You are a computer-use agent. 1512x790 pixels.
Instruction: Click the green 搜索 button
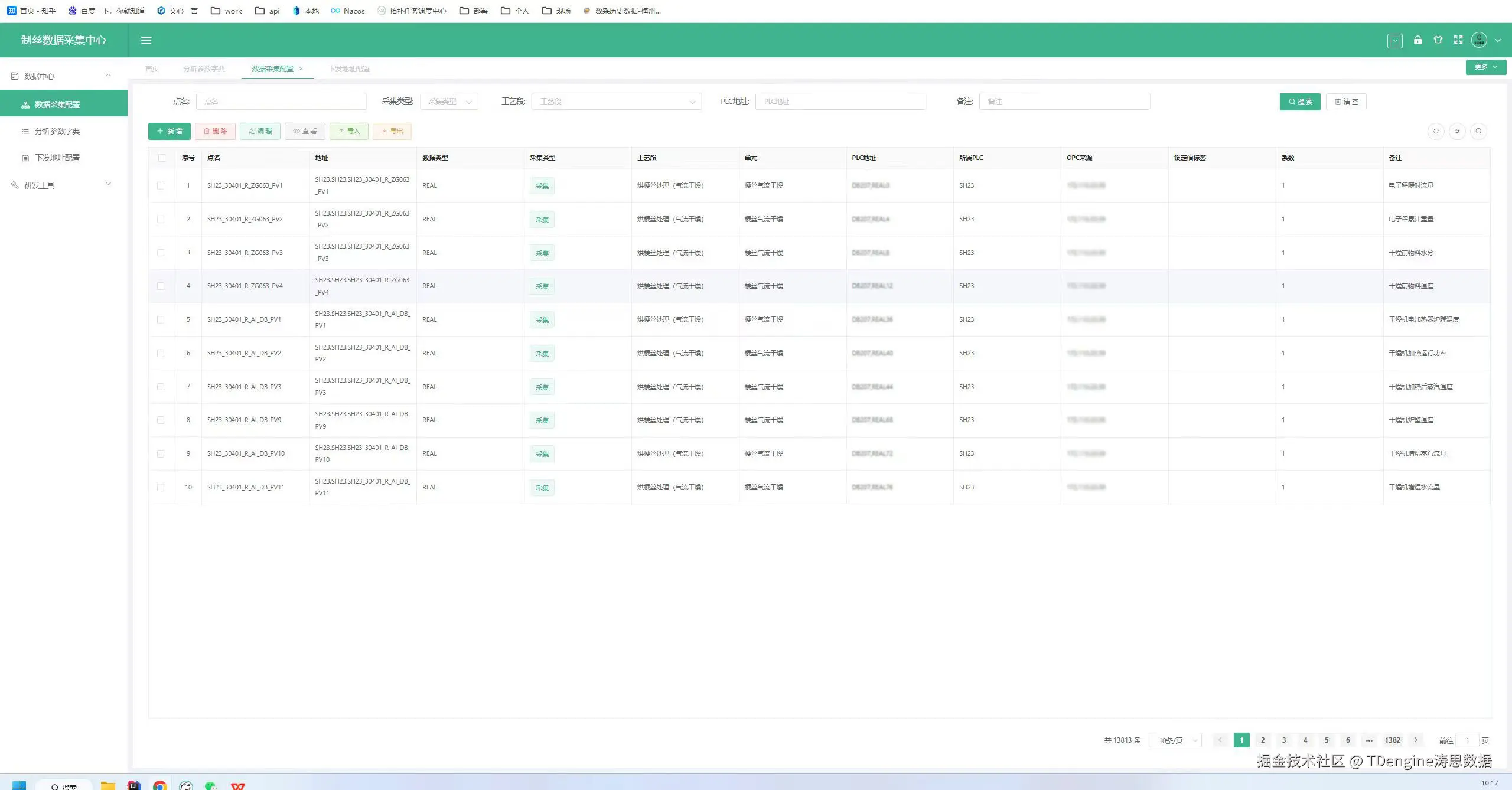coord(1299,102)
